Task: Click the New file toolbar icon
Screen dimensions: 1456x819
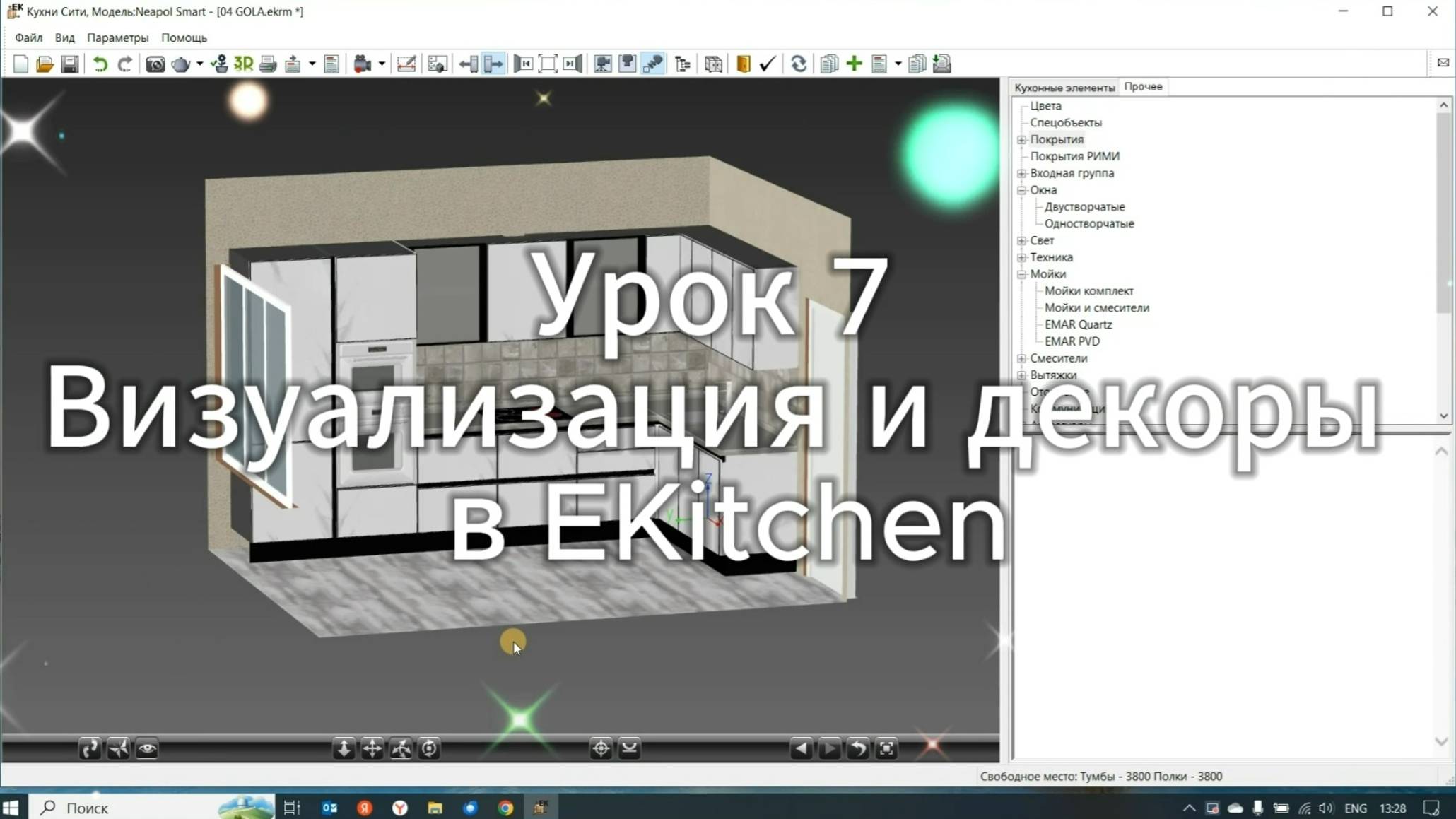Action: click(x=20, y=64)
